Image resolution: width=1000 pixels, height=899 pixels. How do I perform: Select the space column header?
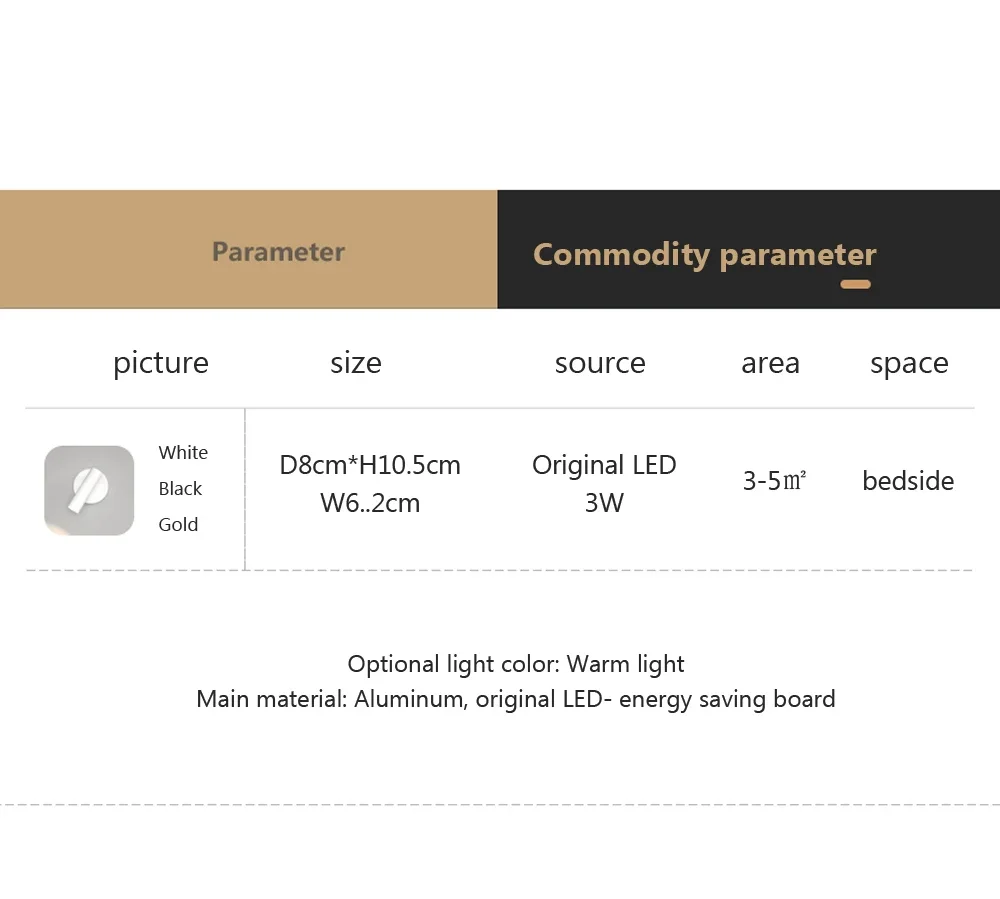pyautogui.click(x=909, y=363)
